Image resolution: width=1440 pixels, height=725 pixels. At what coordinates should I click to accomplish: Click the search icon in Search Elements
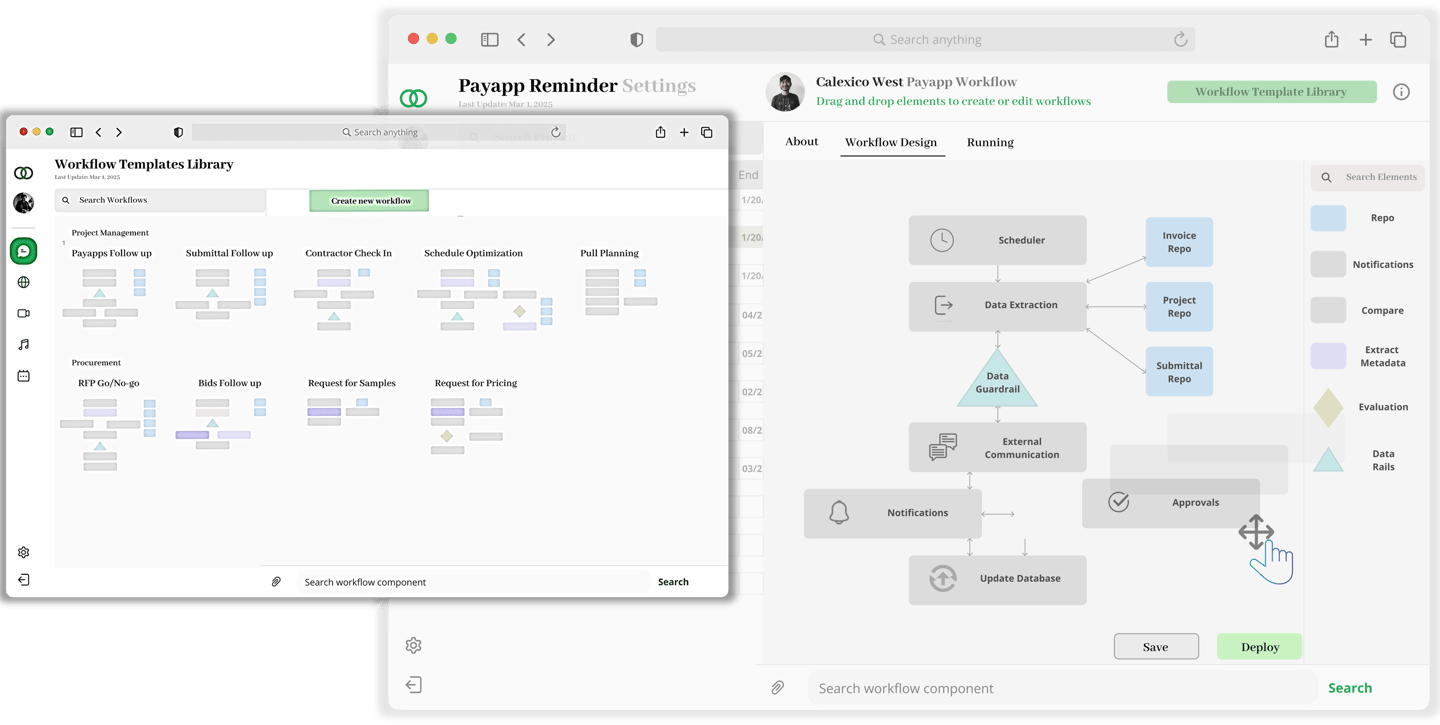(1326, 177)
